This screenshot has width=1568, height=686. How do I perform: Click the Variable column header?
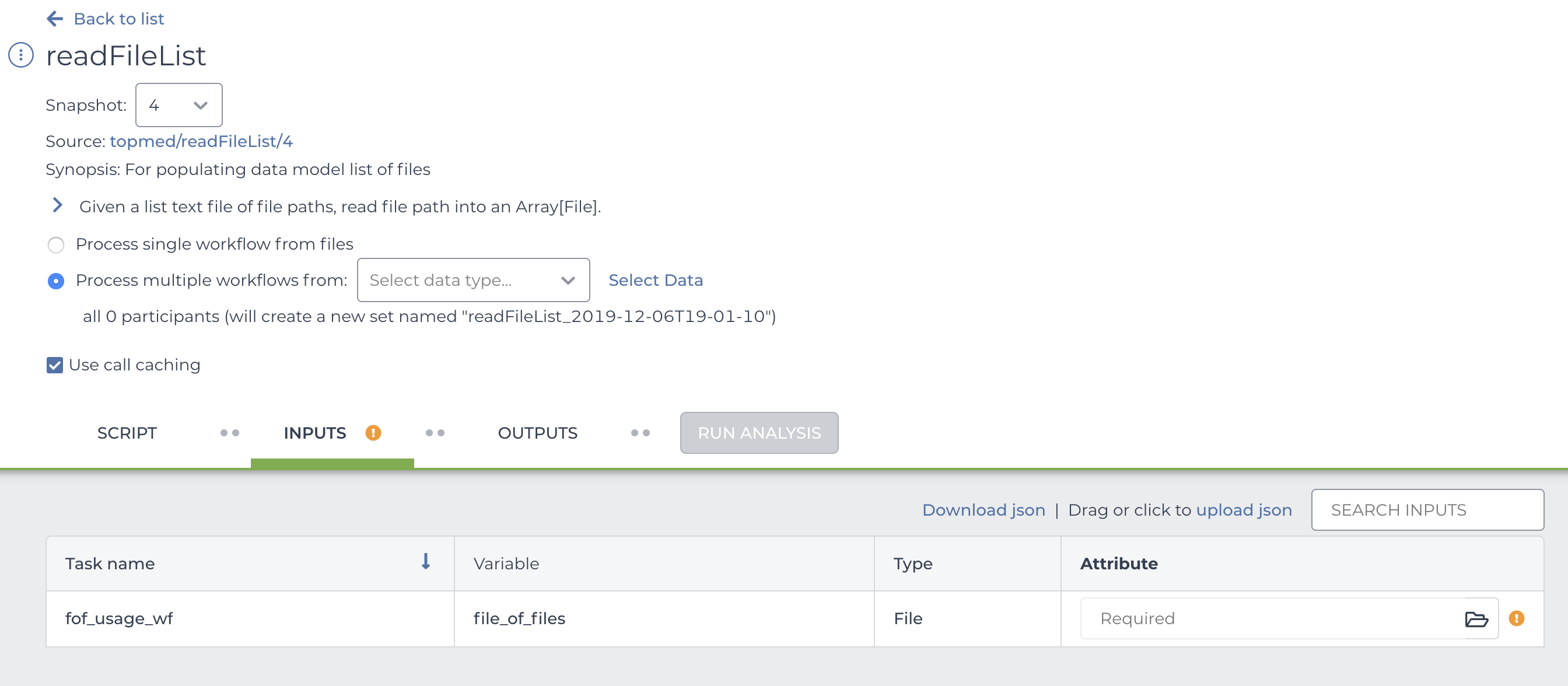pos(664,563)
